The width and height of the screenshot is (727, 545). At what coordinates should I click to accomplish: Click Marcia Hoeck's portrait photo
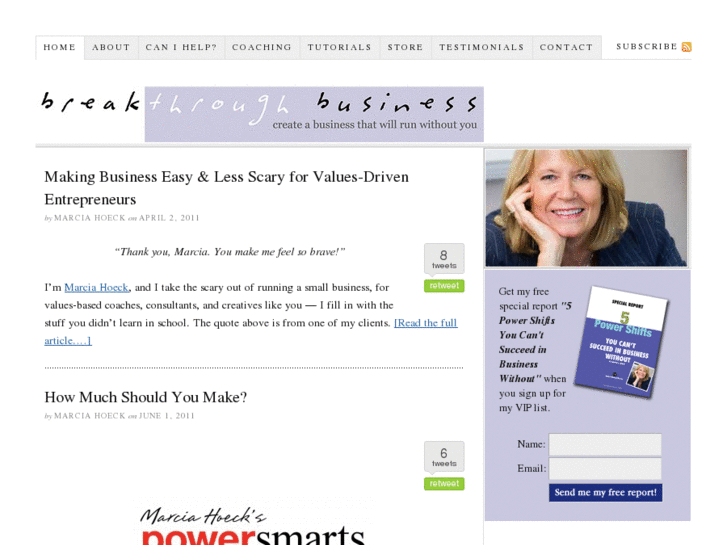tap(586, 208)
